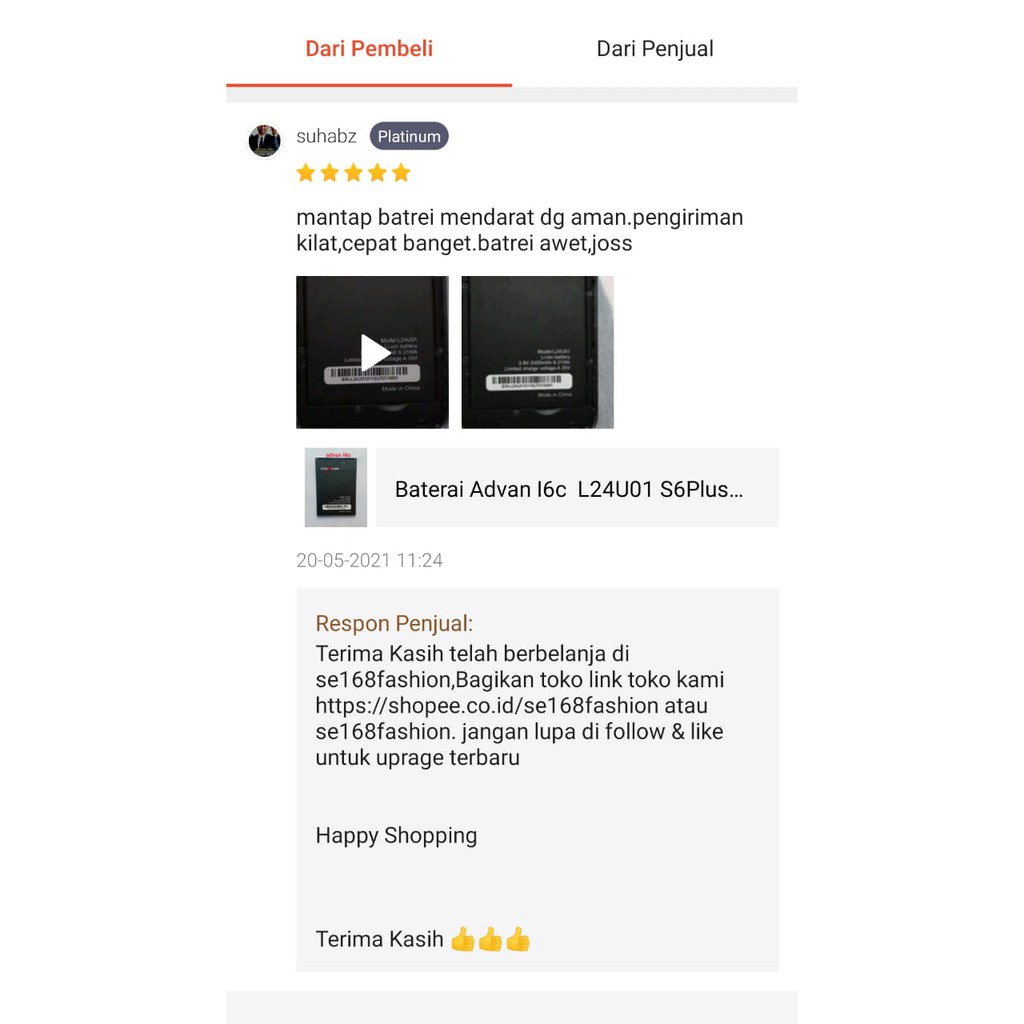The image size is (1024, 1024).
Task: Click the Happy Shopping text
Action: 396,836
